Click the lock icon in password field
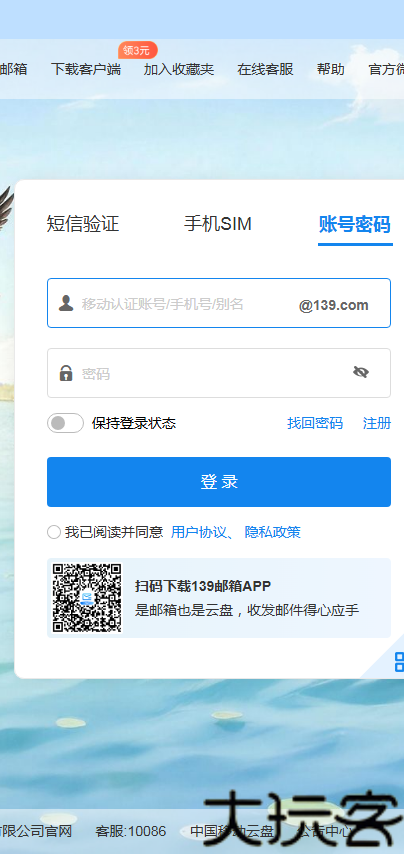This screenshot has width=404, height=855. [66, 373]
